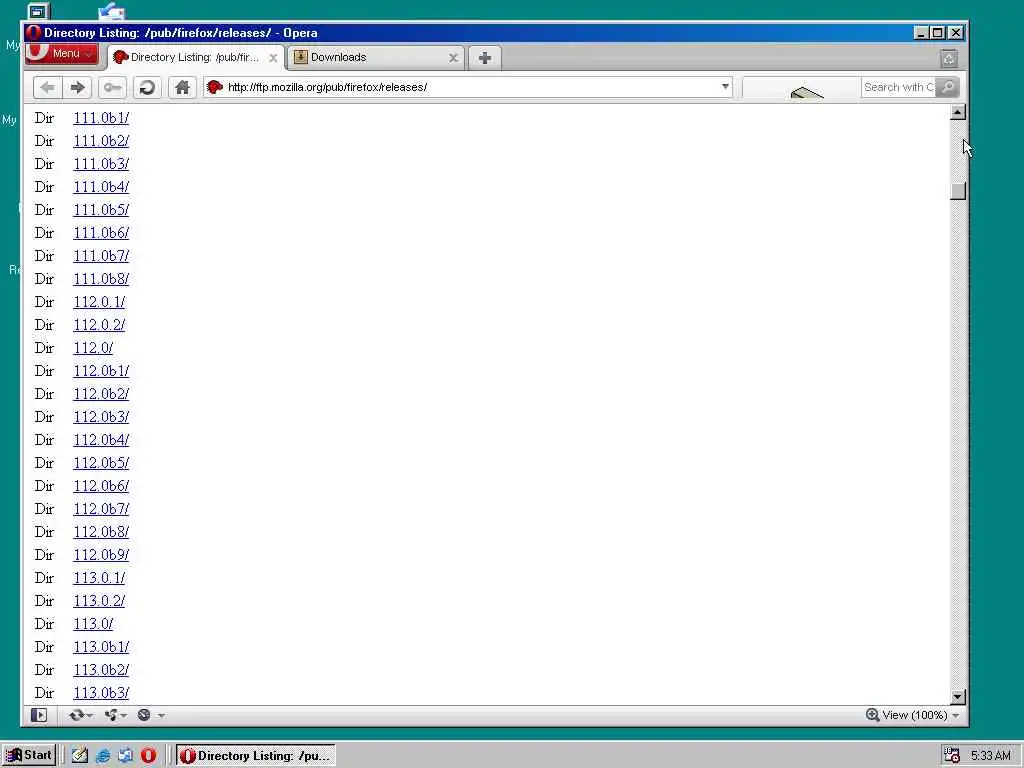The width and height of the screenshot is (1024, 768).
Task: Click the vertical scrollbar thumb
Action: coord(958,191)
